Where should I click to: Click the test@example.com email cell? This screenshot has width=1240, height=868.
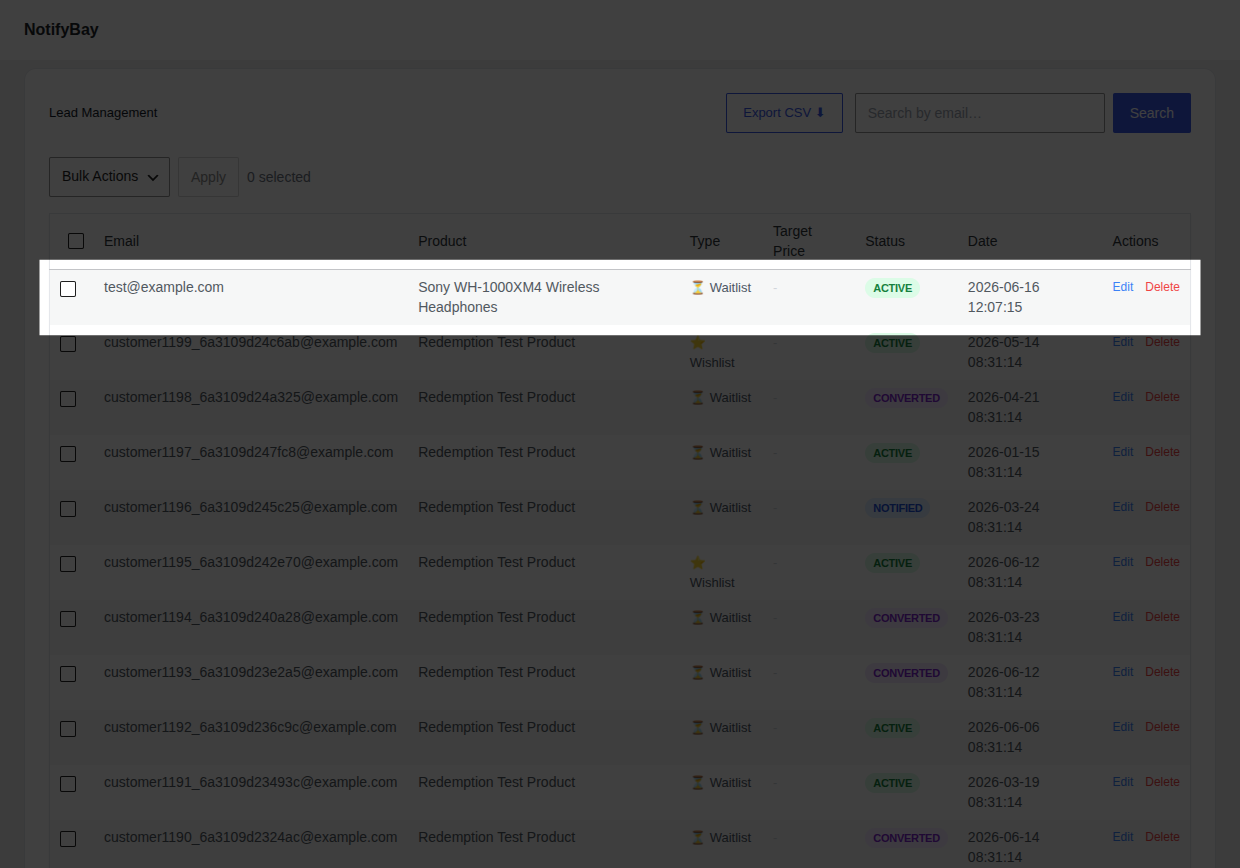click(164, 287)
